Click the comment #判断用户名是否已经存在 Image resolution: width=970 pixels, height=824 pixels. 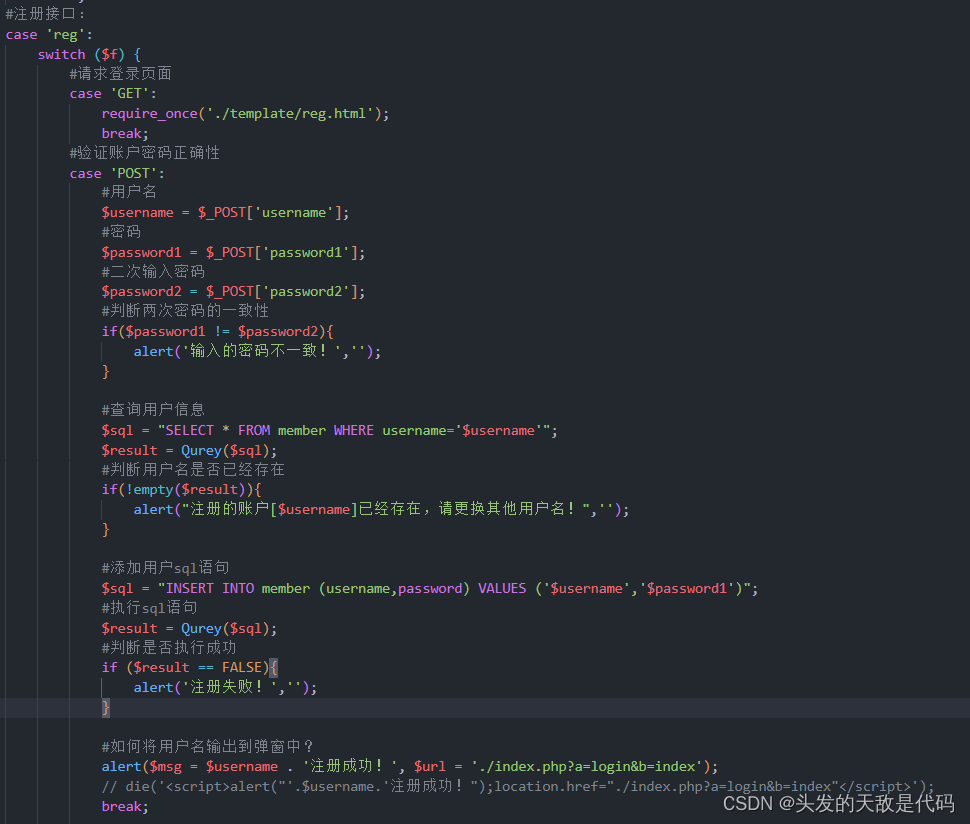193,470
